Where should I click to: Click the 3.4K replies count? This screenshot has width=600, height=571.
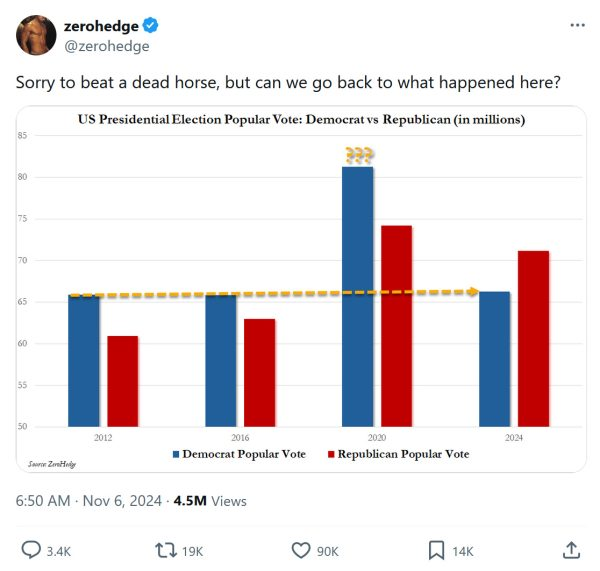60,551
